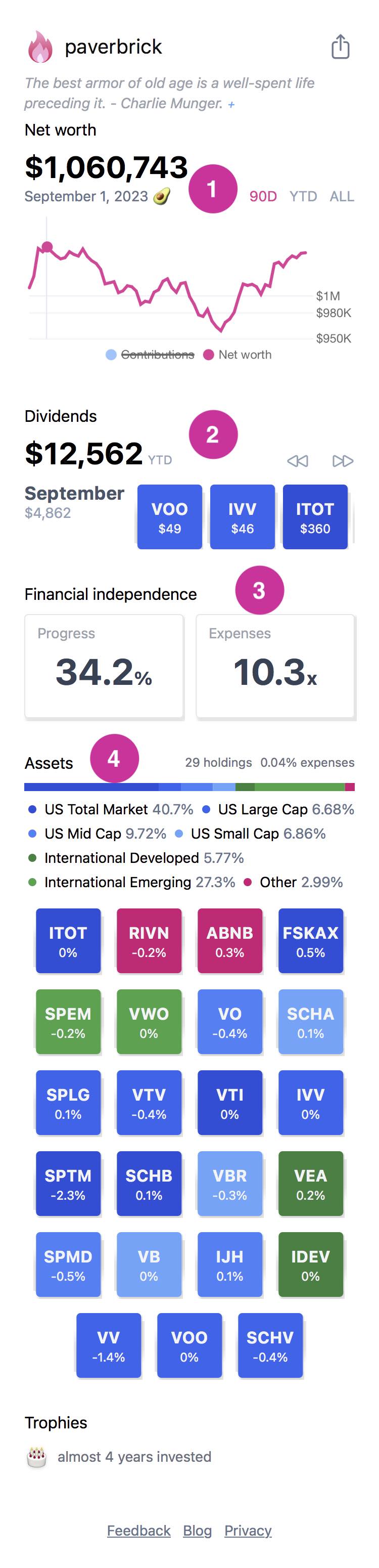The image size is (379, 1568).
Task: Click the birthday cake trophy icon
Action: [37, 1457]
